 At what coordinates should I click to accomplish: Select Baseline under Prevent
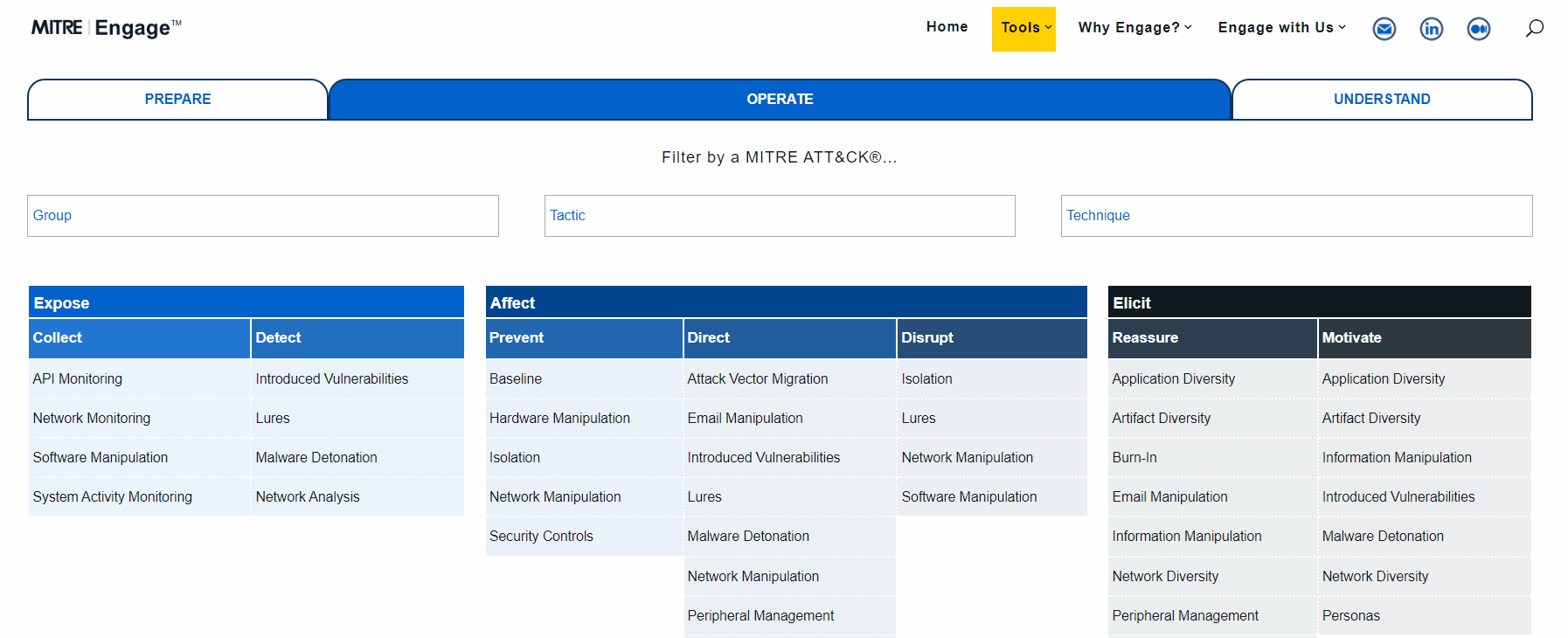(516, 379)
